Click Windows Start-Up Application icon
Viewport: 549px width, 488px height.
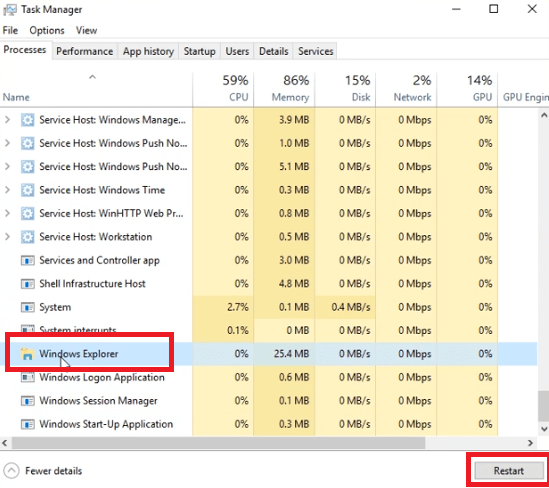point(27,424)
